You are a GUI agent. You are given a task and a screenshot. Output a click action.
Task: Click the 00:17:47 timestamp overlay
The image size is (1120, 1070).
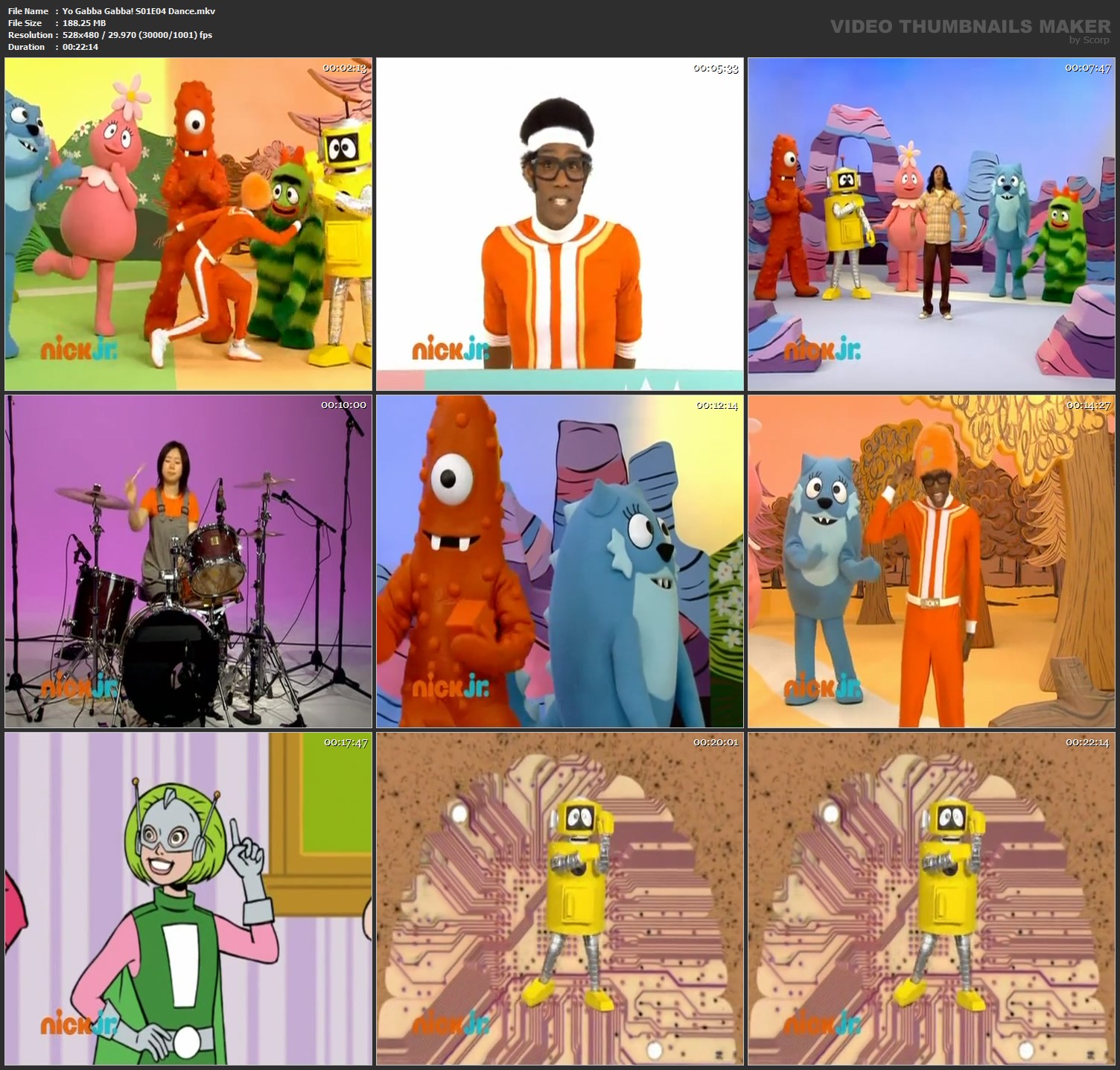click(346, 742)
